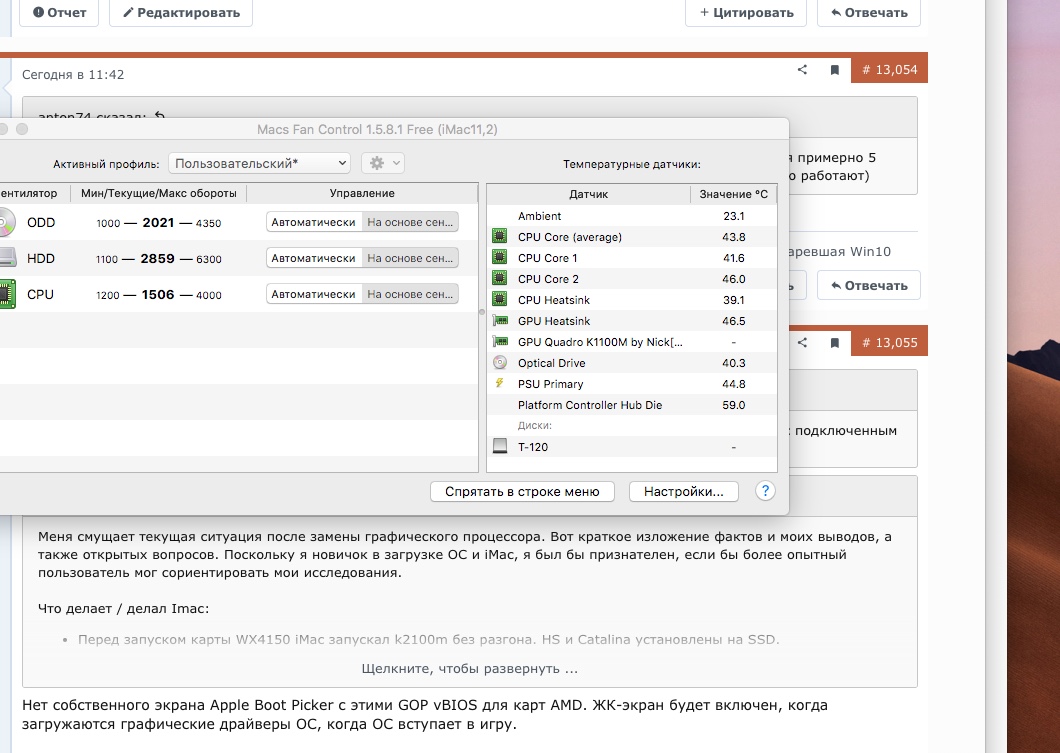
Task: Open the gear profile settings dropdown
Action: [x=383, y=163]
